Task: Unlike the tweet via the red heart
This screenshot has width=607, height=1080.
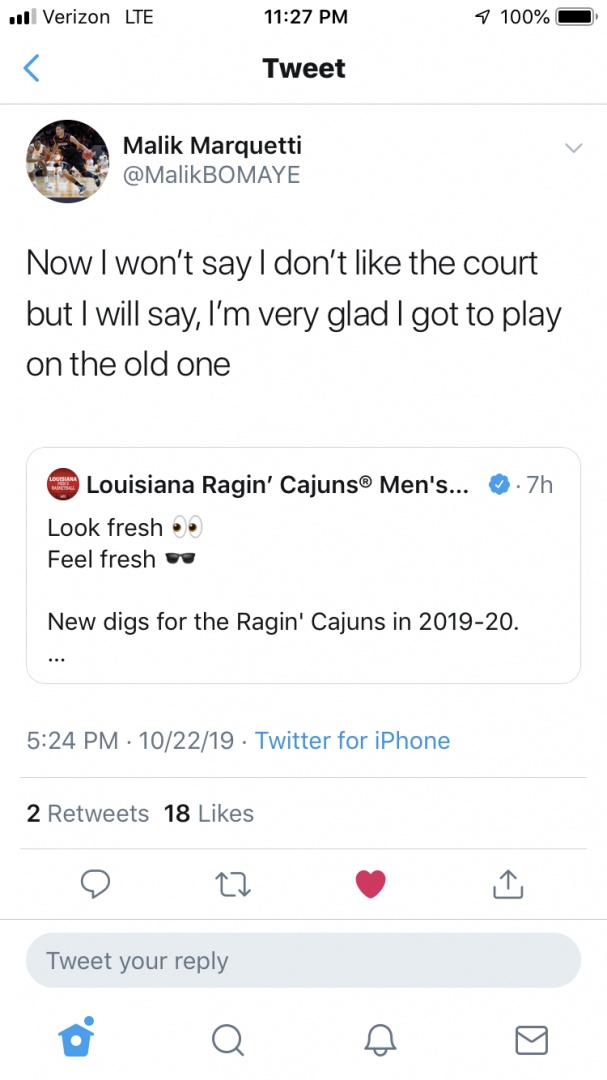Action: point(370,883)
